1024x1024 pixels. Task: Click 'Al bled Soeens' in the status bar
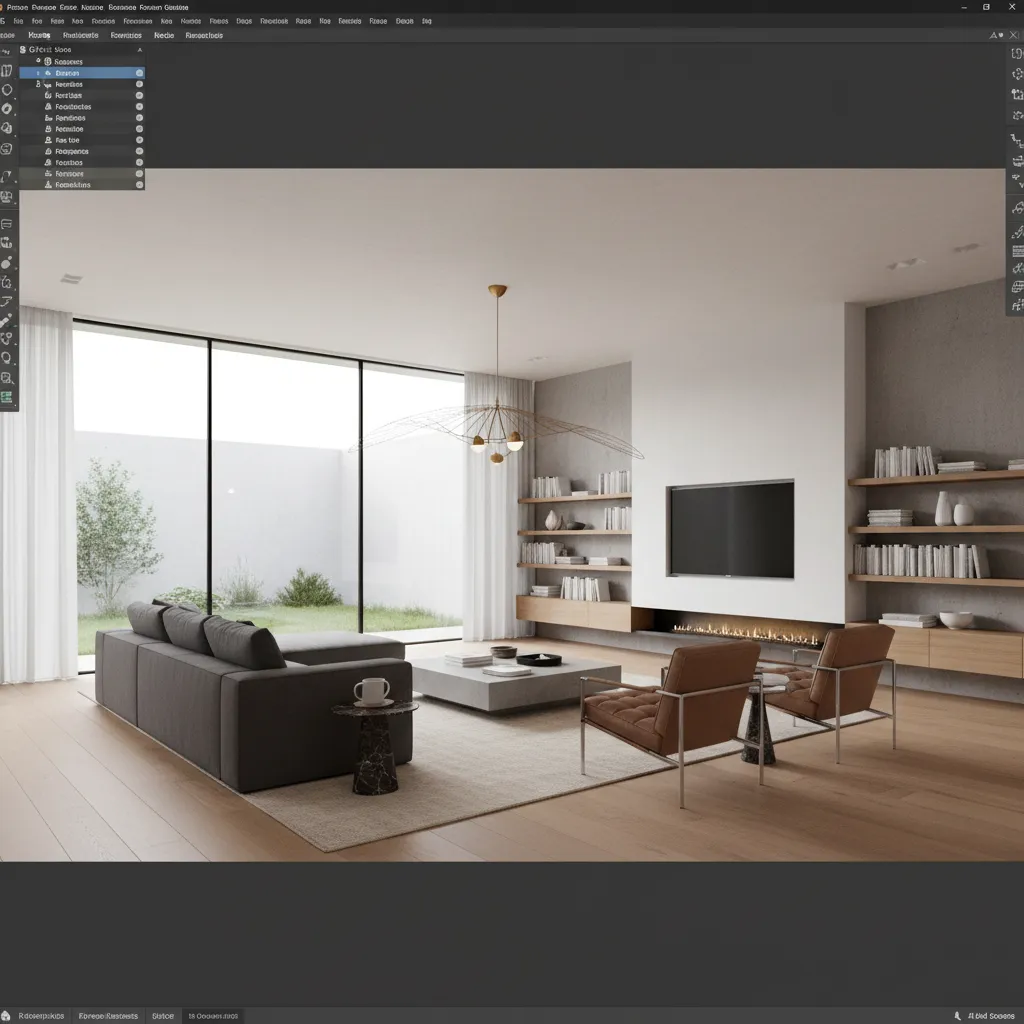click(x=991, y=1016)
